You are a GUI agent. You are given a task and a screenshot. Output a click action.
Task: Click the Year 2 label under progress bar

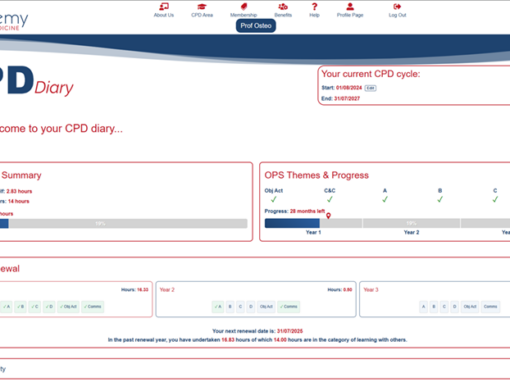tap(411, 232)
